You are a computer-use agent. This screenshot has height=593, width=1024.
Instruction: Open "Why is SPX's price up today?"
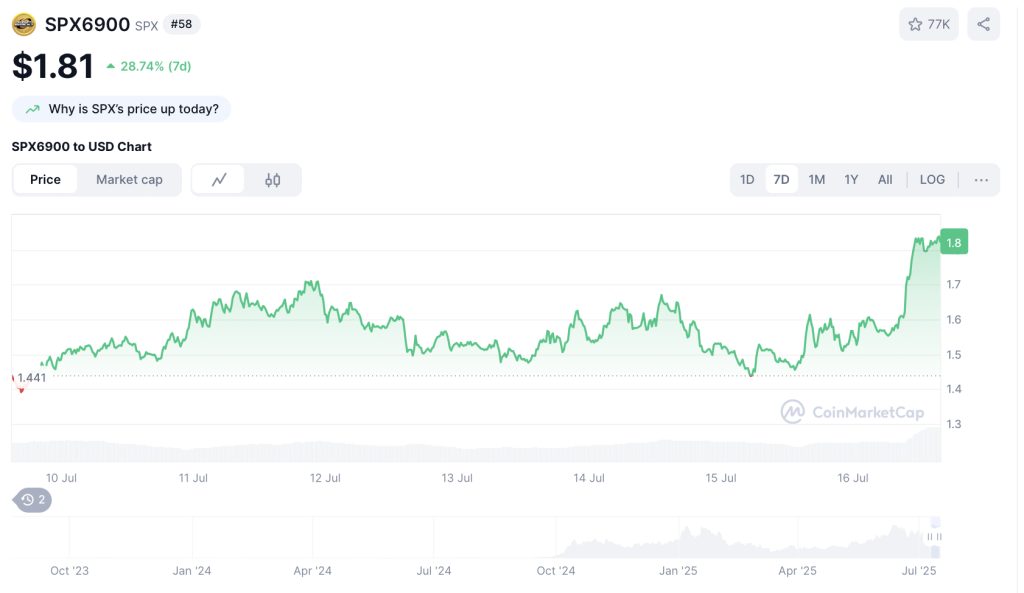(121, 109)
